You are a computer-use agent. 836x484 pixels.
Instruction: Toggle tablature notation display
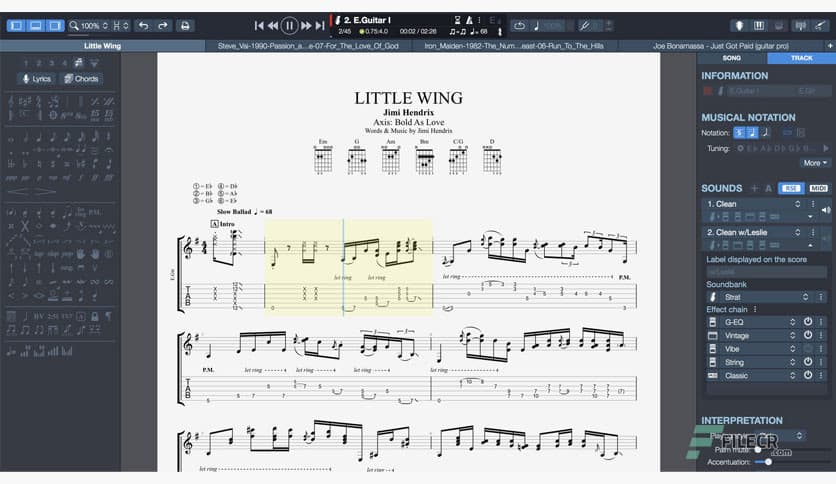pyautogui.click(x=752, y=133)
